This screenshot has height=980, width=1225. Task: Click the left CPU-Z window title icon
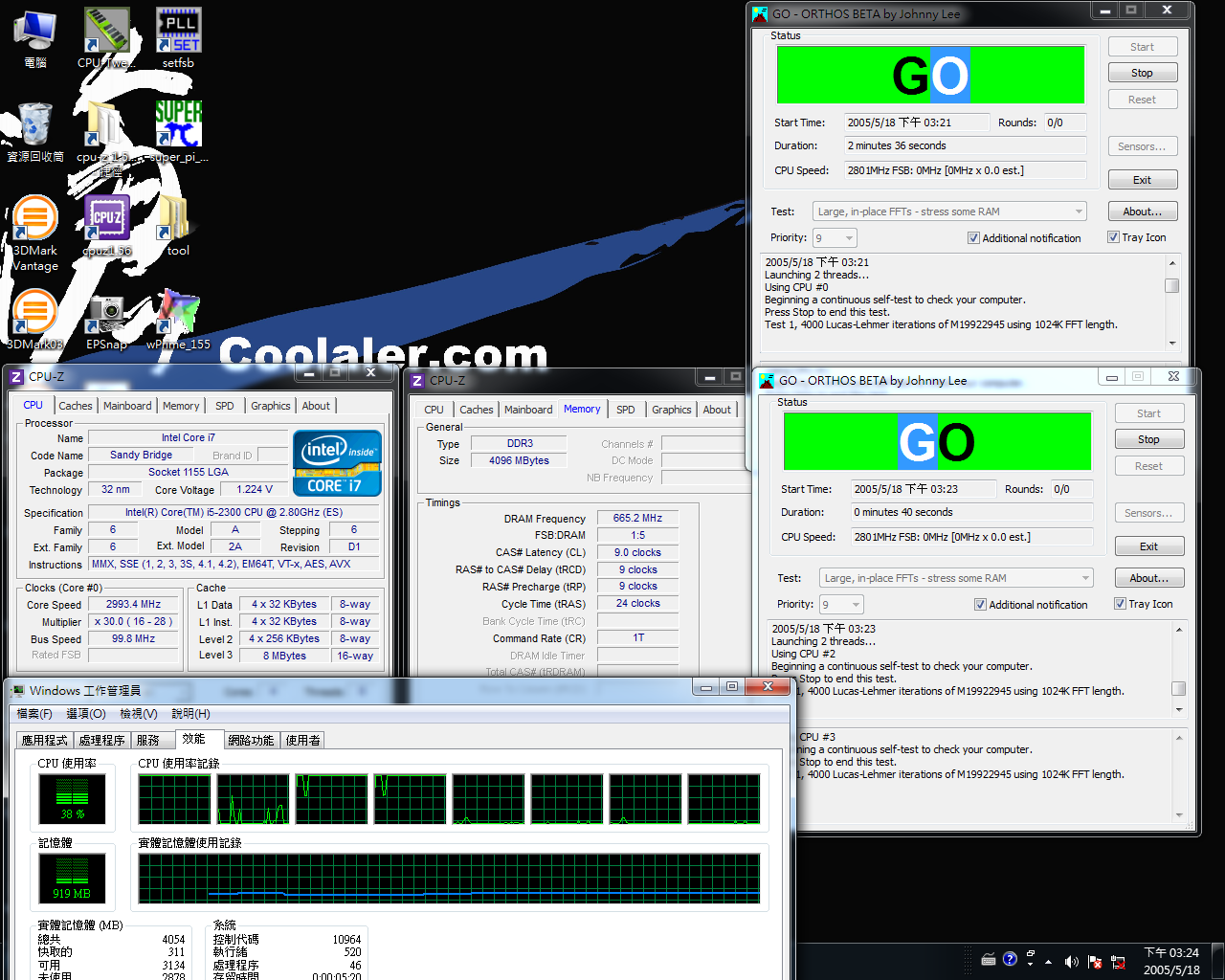[16, 377]
